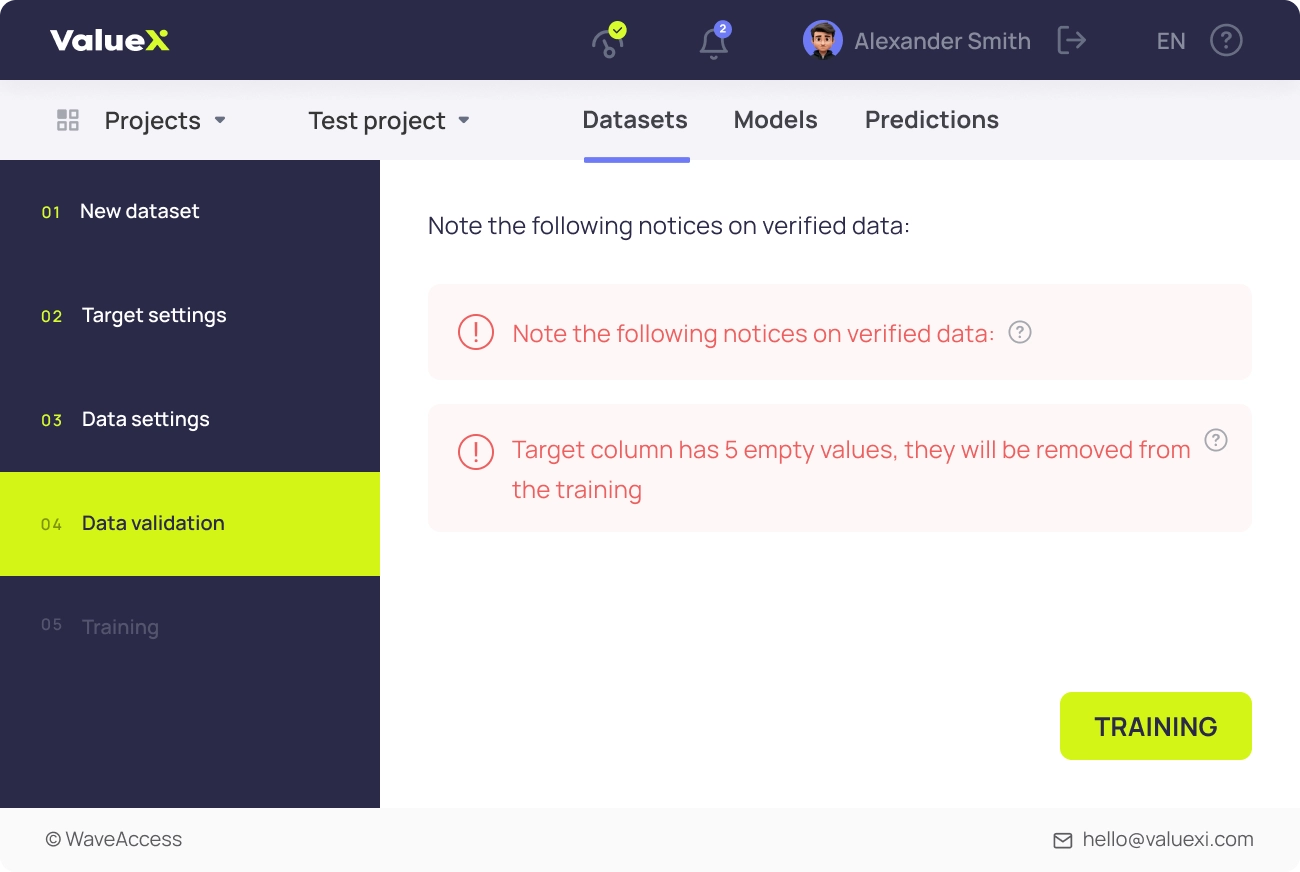Viewport: 1300px width, 872px height.
Task: Click Alexander Smith's avatar
Action: (x=822, y=40)
